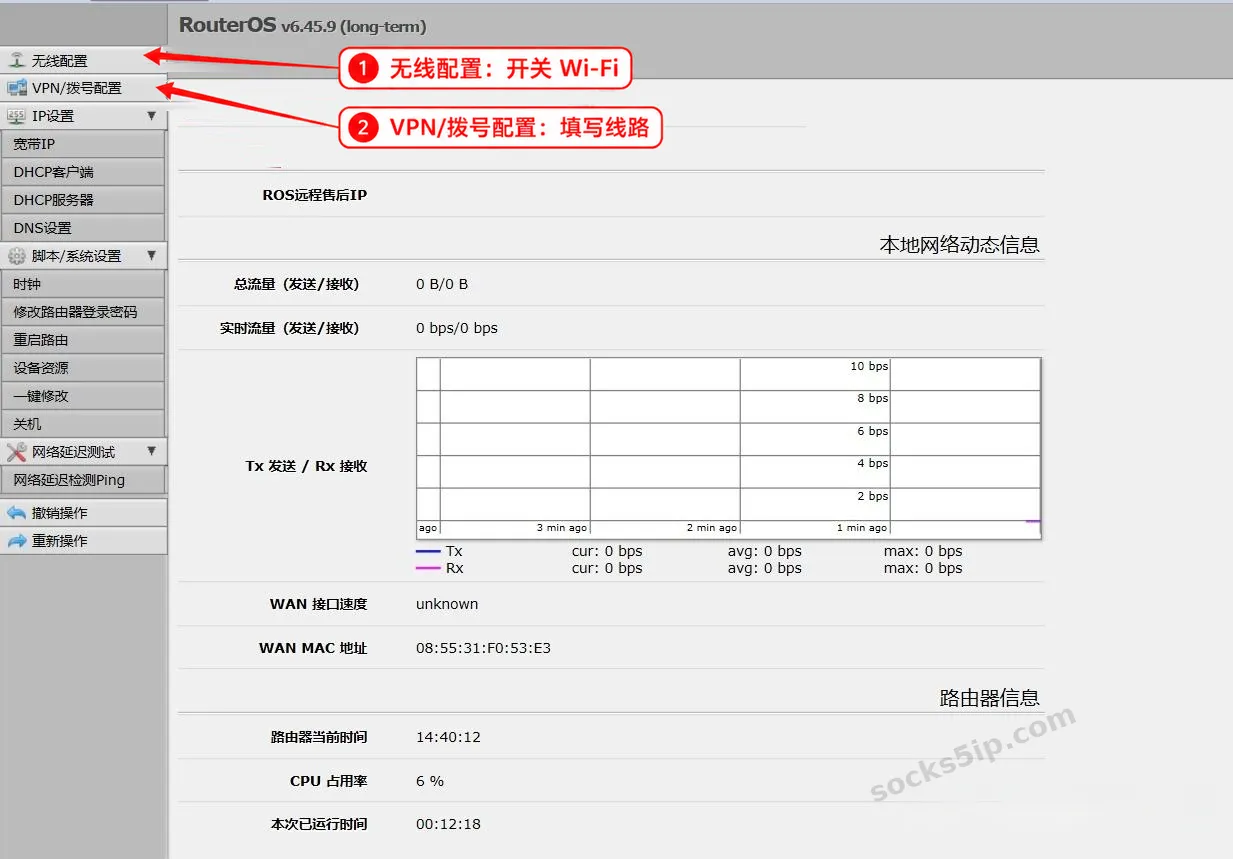Click the 重新操作 button
Image resolution: width=1233 pixels, height=859 pixels.
click(x=83, y=541)
